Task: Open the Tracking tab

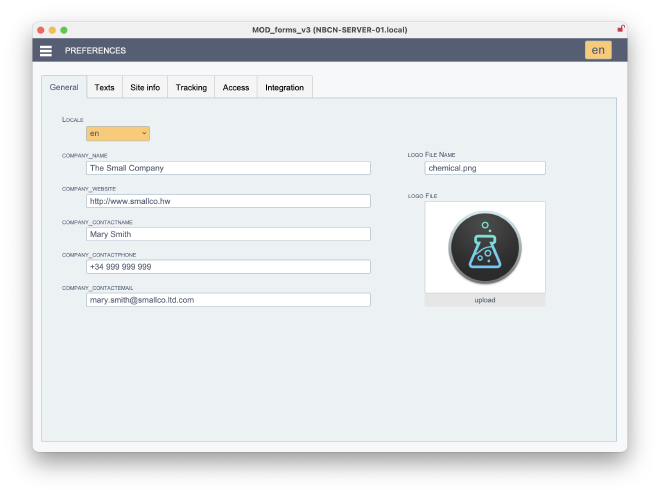Action: click(x=191, y=87)
